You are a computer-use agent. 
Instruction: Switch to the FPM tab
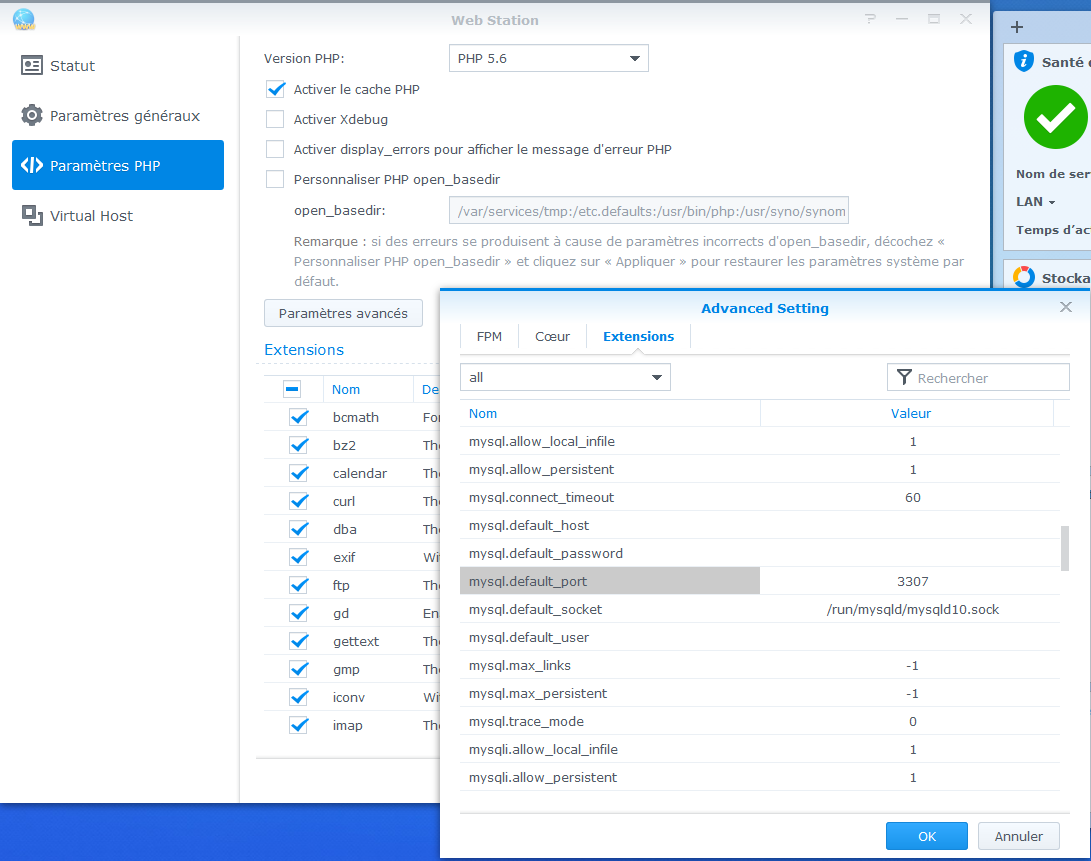(489, 337)
